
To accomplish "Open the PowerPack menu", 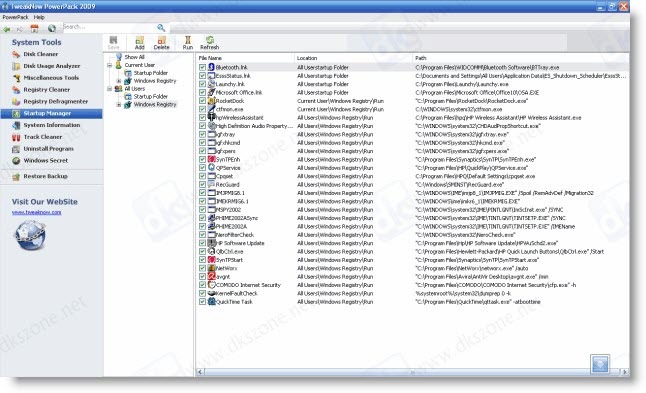I will [x=15, y=17].
